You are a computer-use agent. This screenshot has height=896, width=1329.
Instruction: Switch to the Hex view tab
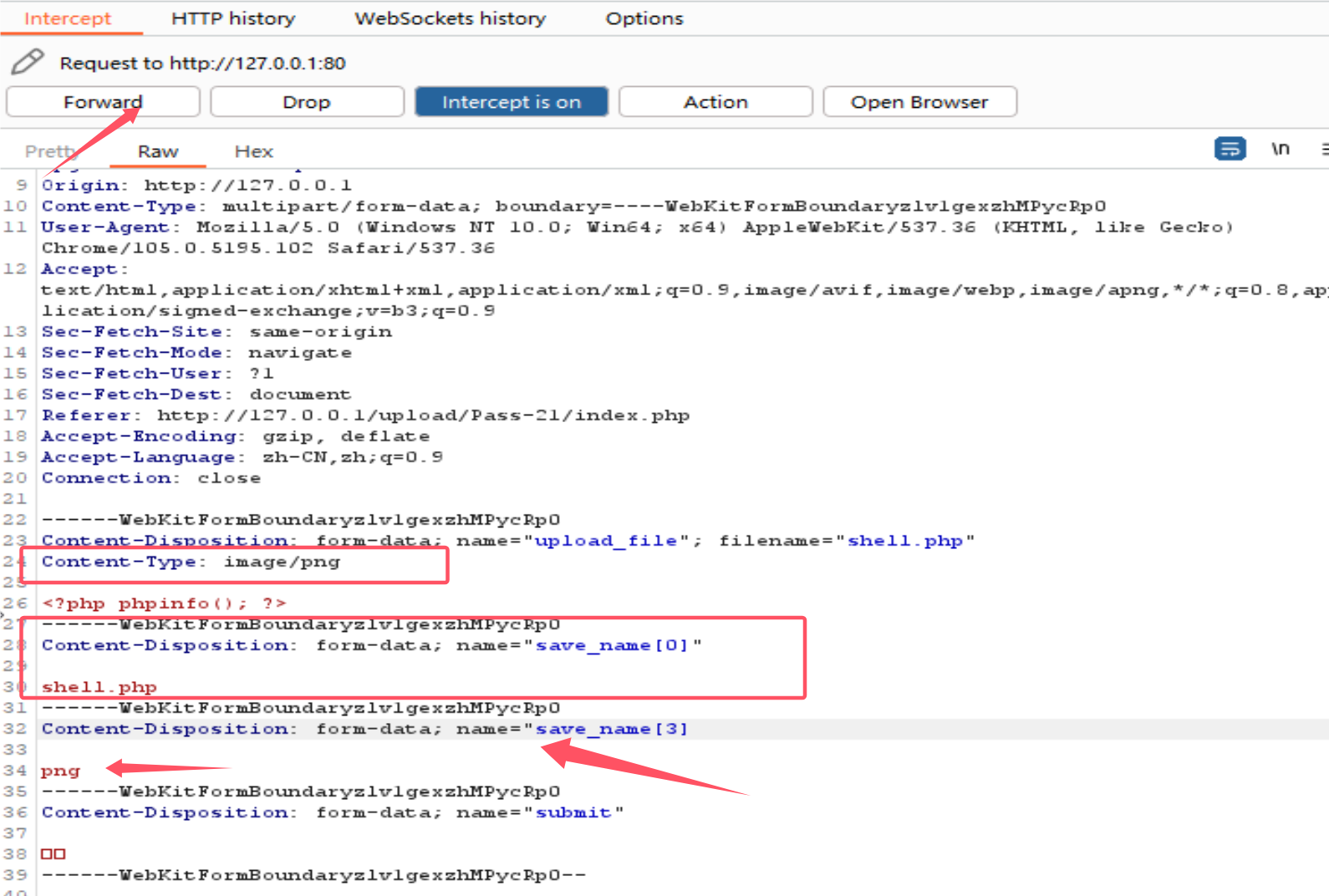coord(254,151)
